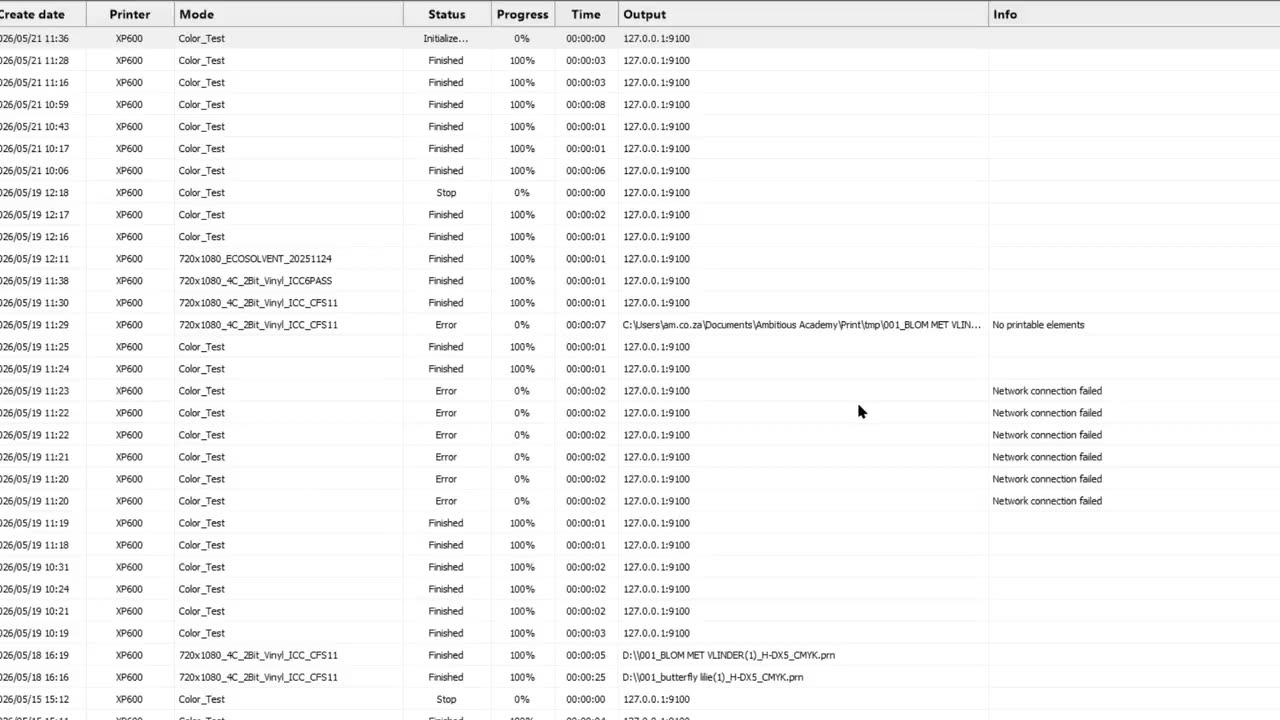Click the Time column header
Screen dimensions: 1280x720
(x=586, y=14)
